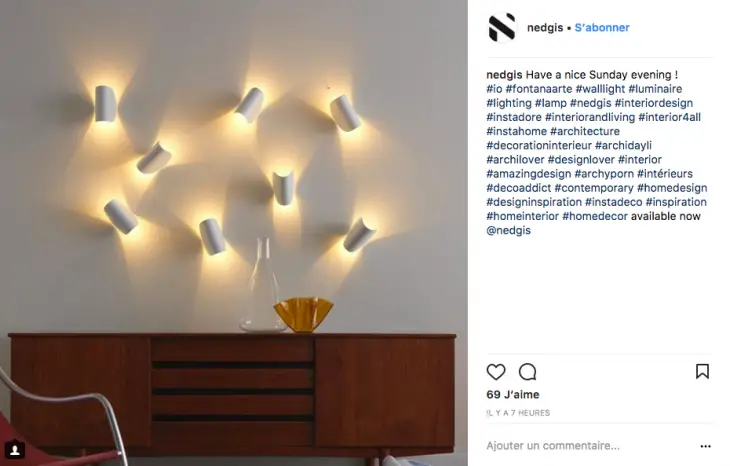Save post with bookmark icon
This screenshot has width=730, height=466.
702,371
